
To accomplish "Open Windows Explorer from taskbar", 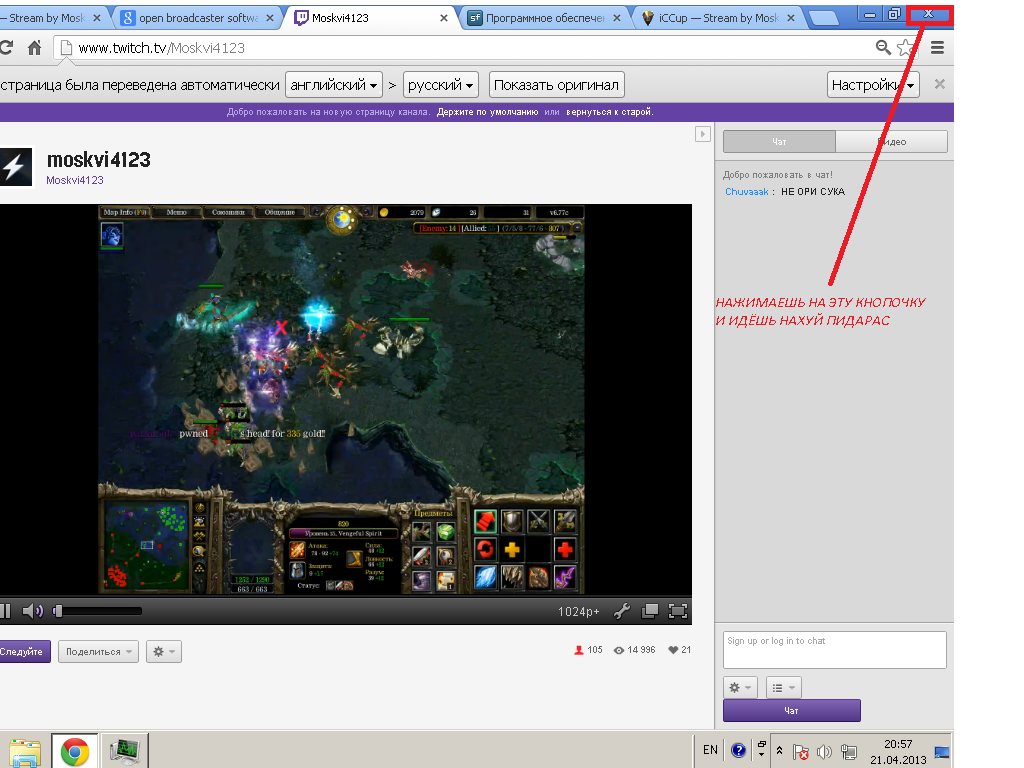I will (25, 751).
